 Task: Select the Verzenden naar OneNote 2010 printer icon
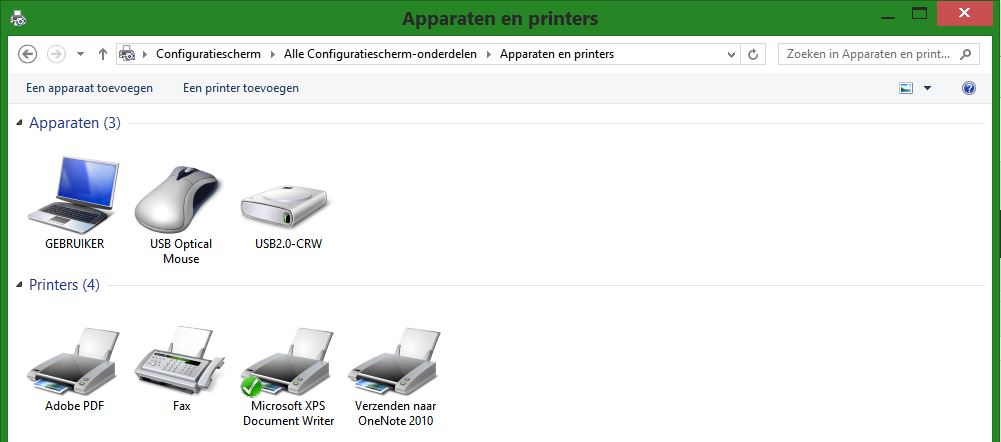coord(395,362)
